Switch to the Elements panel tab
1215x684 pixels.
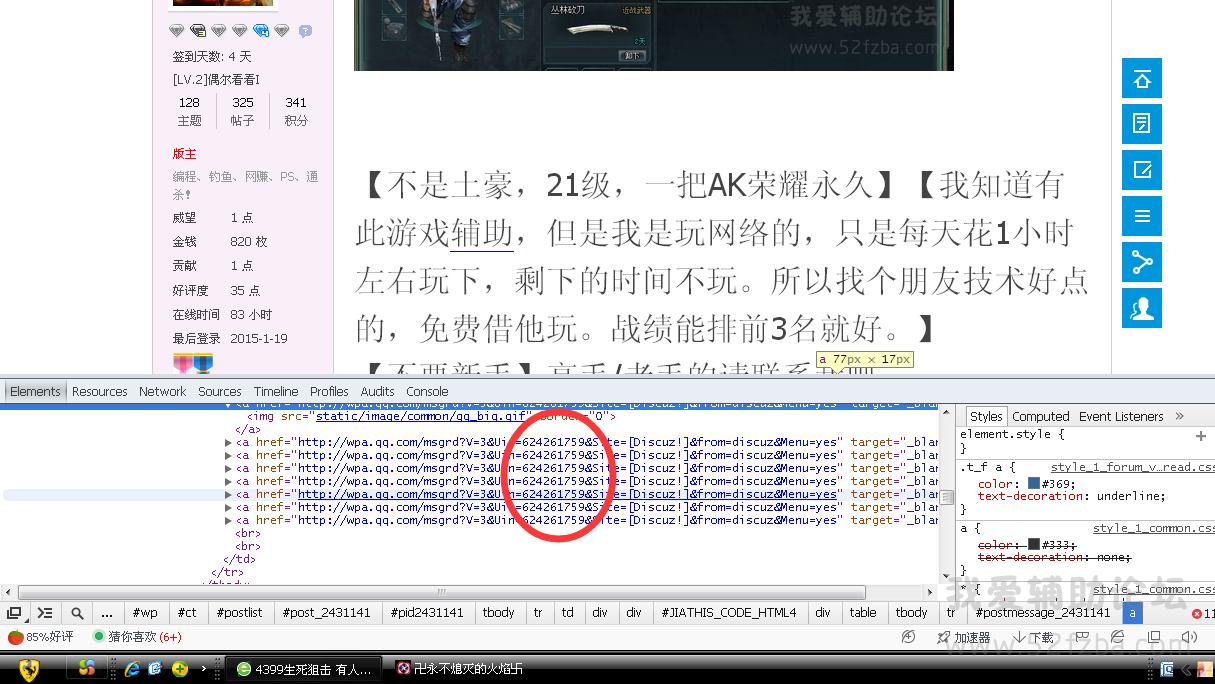[35, 392]
